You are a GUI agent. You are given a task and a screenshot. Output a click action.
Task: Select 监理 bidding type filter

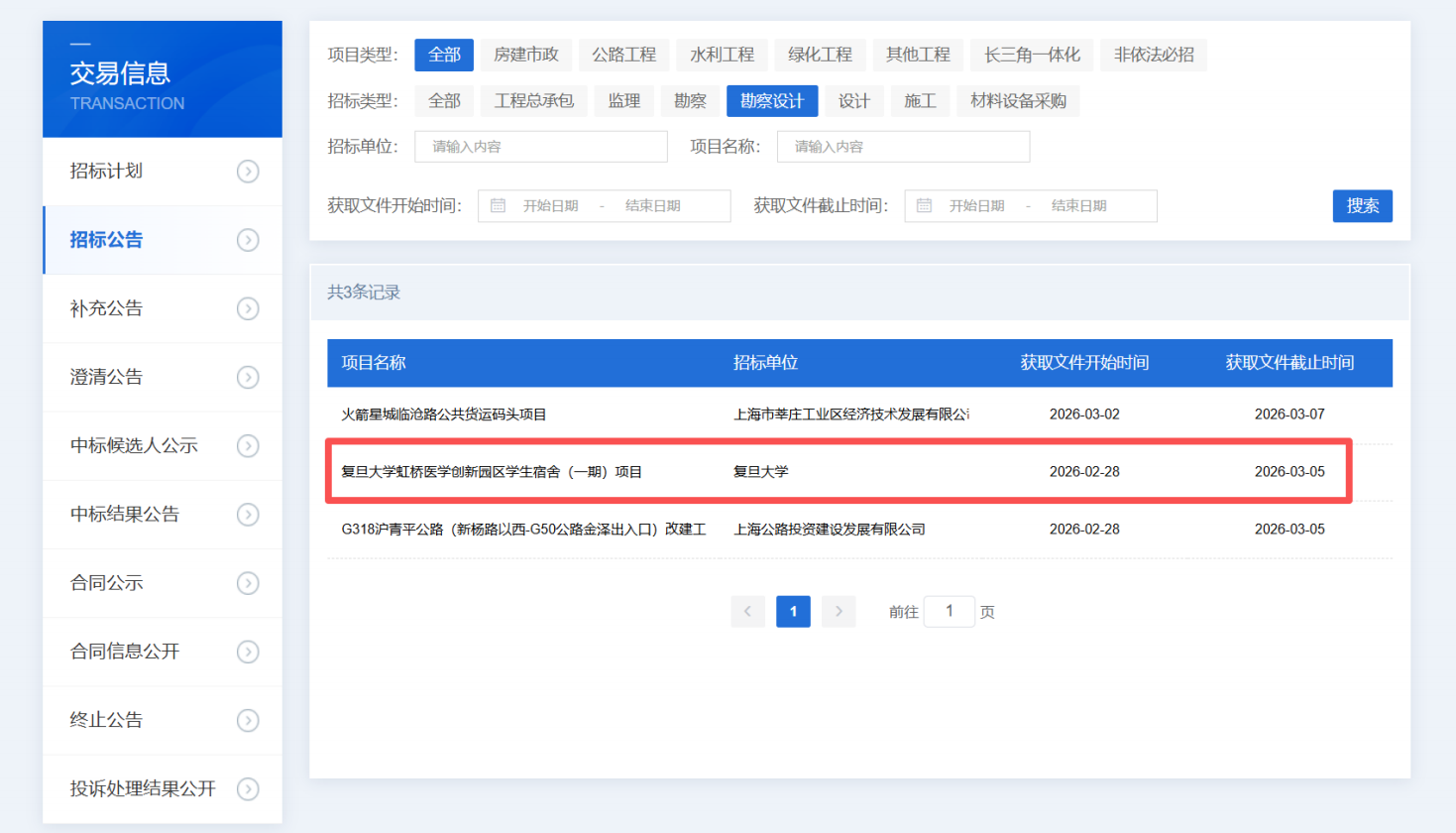click(623, 101)
